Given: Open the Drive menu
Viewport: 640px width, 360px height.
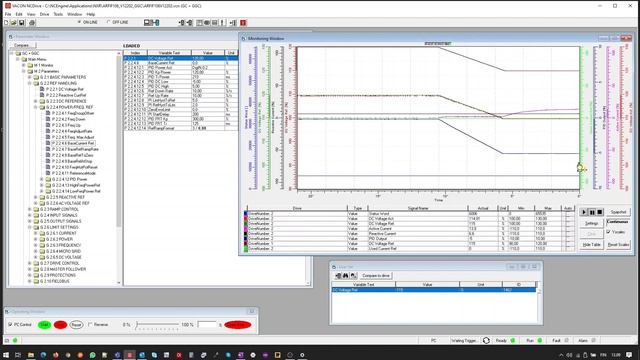Looking at the screenshot, I should point(44,14).
